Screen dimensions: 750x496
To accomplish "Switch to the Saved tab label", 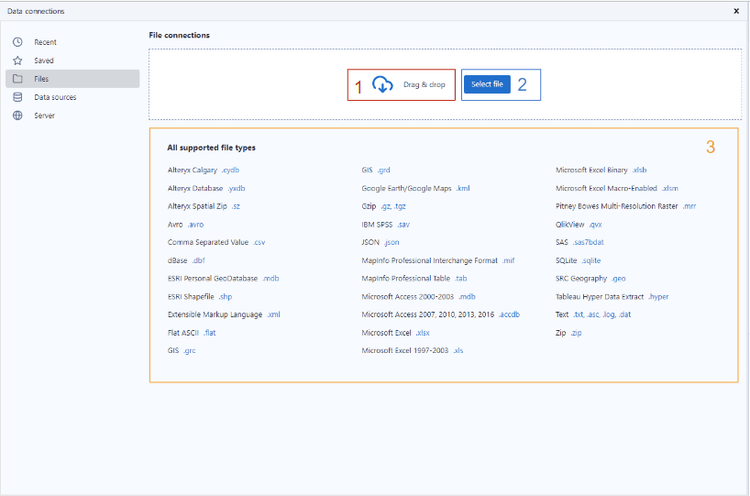I will tap(44, 60).
